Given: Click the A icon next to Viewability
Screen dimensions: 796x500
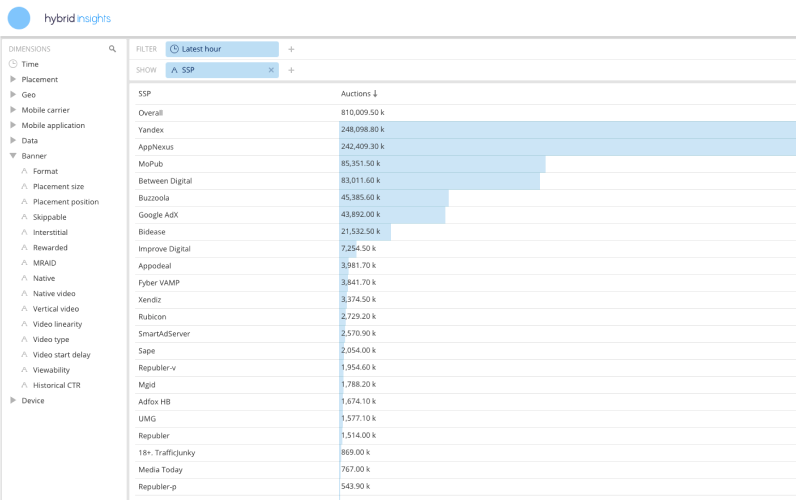Looking at the screenshot, I should coord(24,370).
